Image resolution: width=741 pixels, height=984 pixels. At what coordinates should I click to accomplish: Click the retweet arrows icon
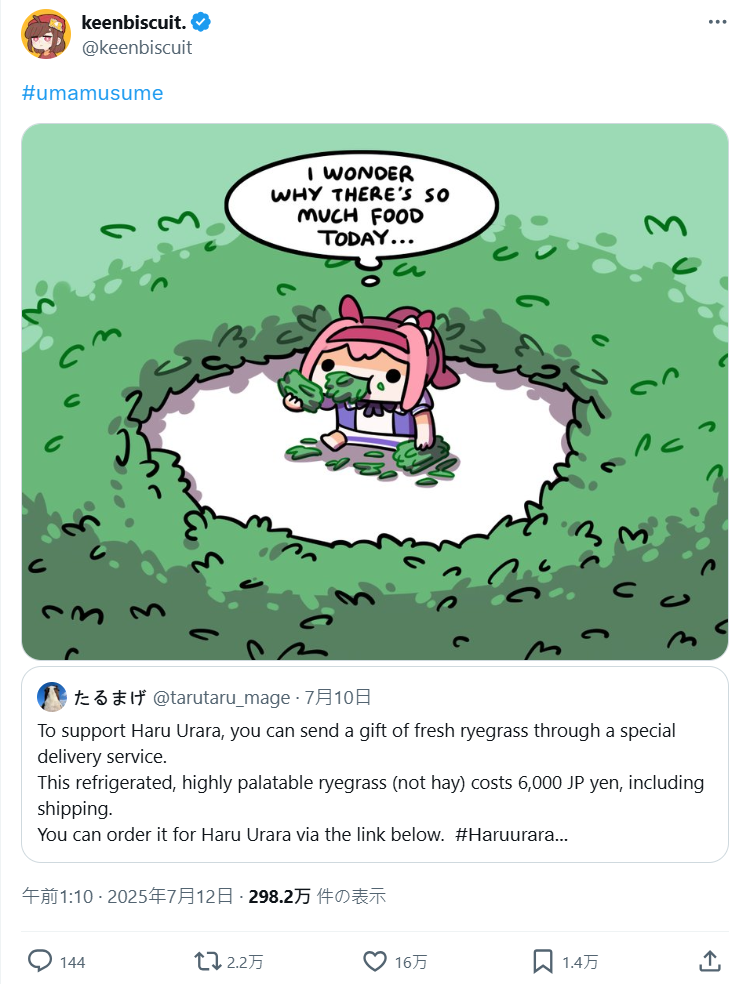tap(207, 961)
